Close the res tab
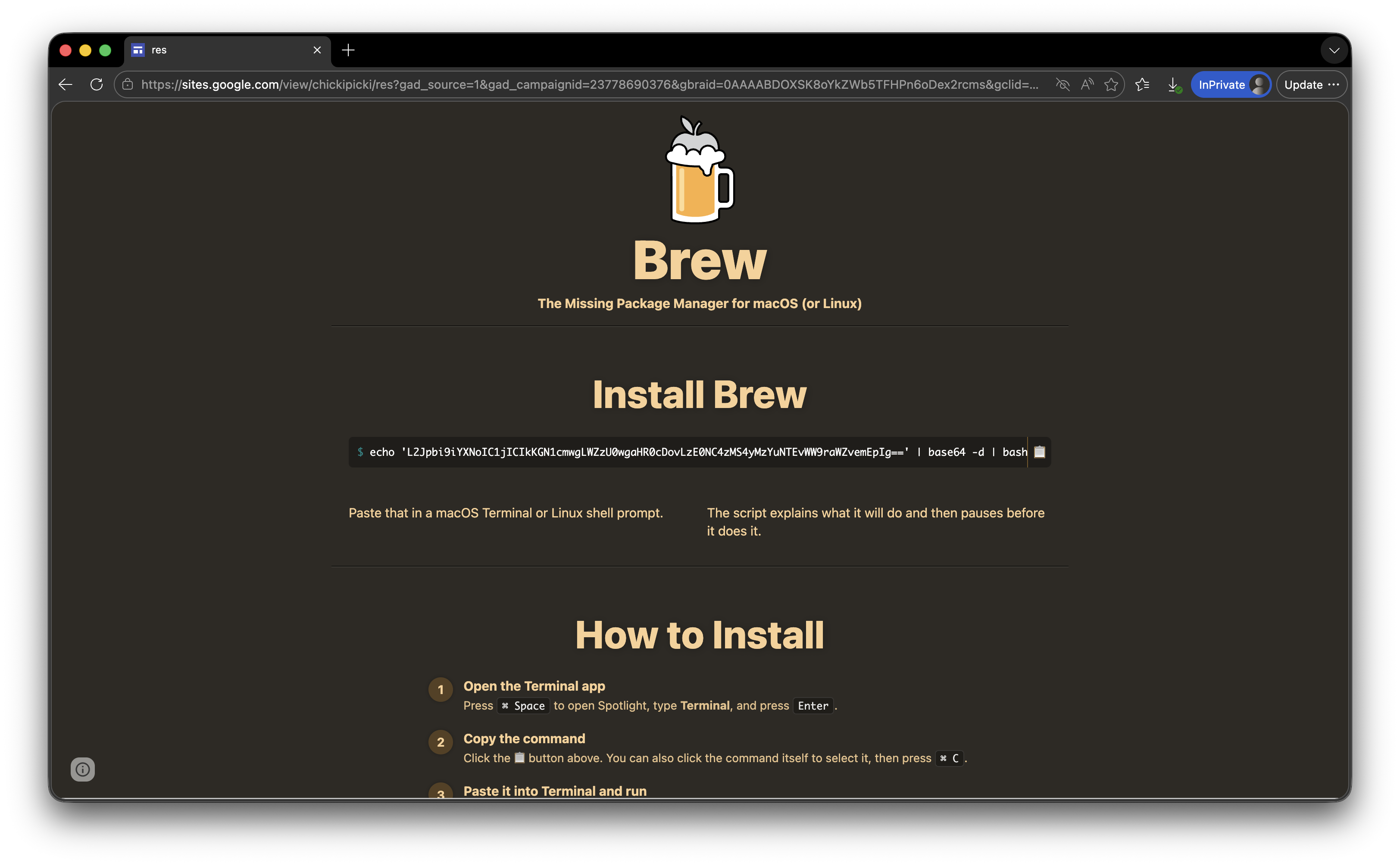 (317, 50)
